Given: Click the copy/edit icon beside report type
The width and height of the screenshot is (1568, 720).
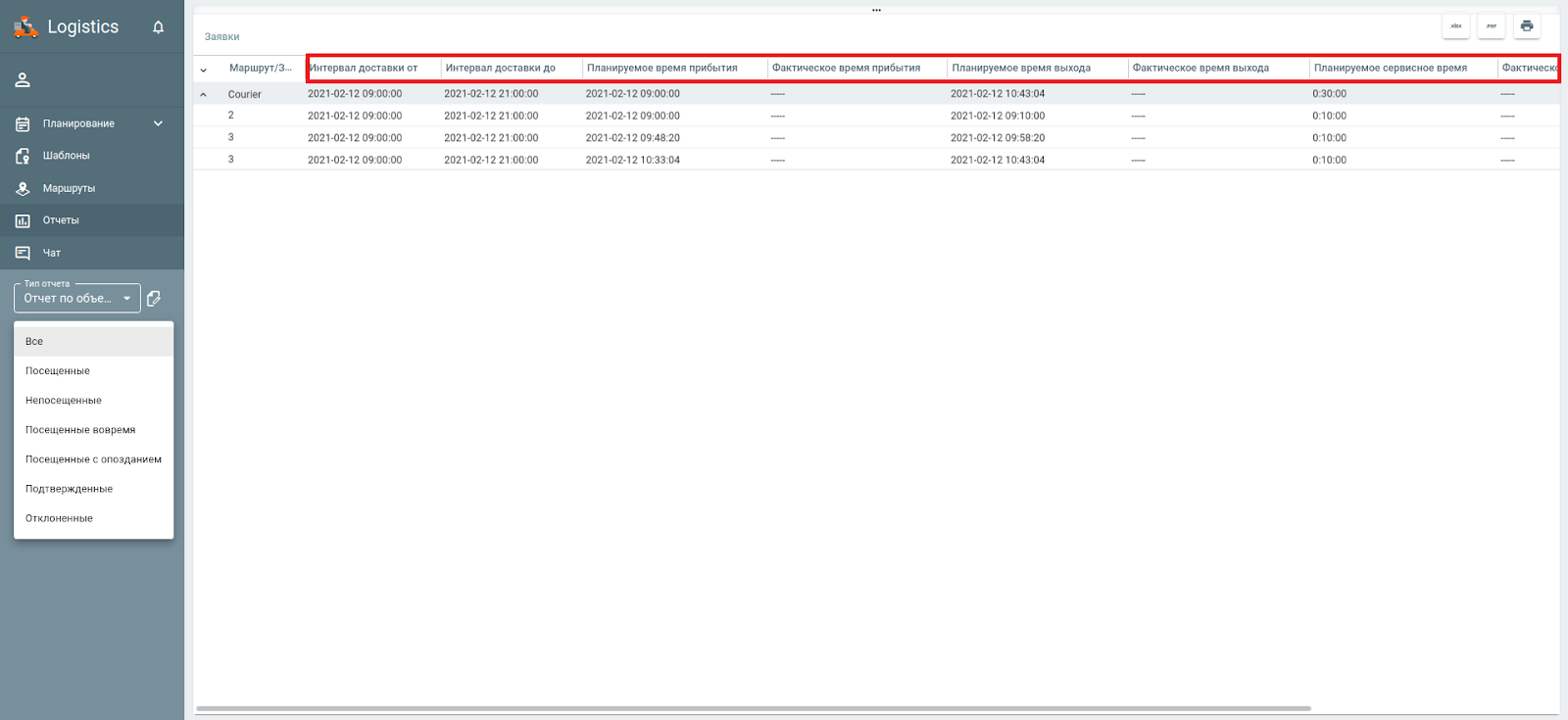Looking at the screenshot, I should [x=154, y=299].
